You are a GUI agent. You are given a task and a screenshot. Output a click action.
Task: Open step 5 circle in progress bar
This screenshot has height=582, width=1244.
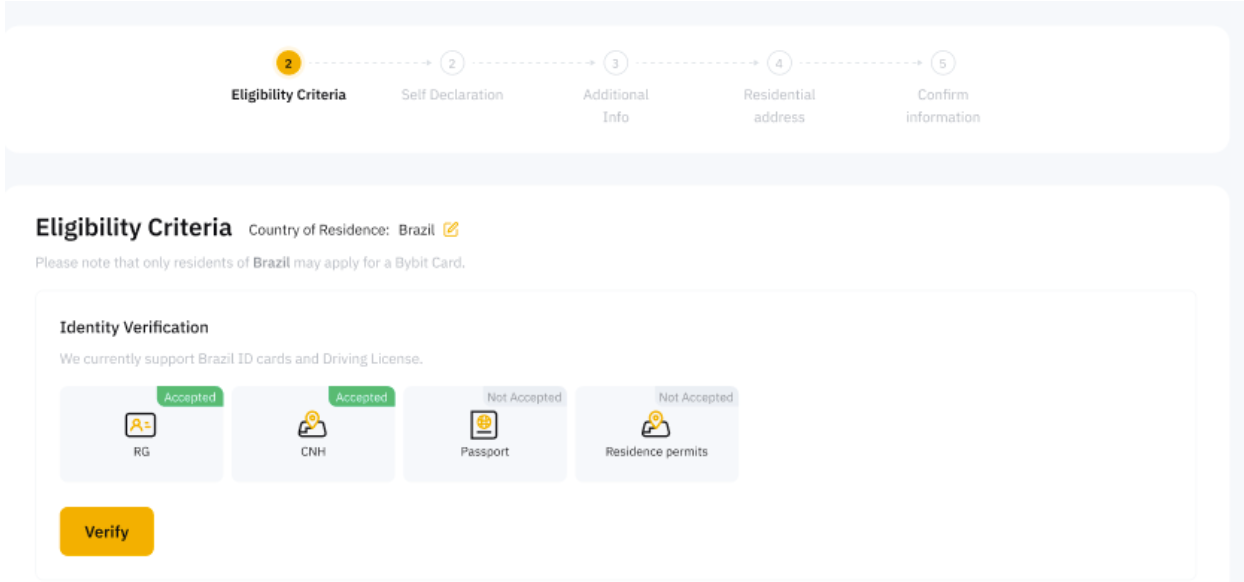(x=942, y=63)
